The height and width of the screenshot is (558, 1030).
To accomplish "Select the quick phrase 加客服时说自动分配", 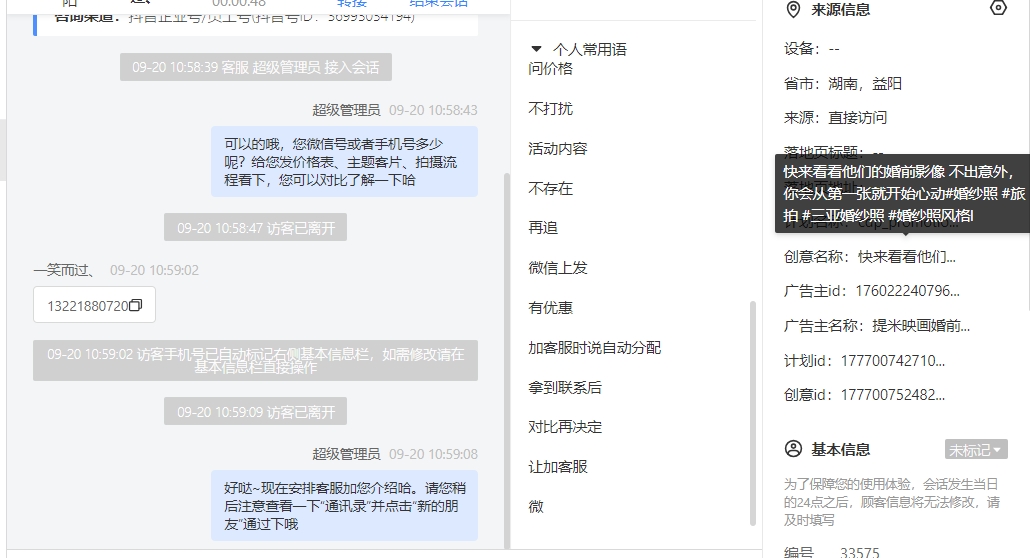I will (x=594, y=348).
